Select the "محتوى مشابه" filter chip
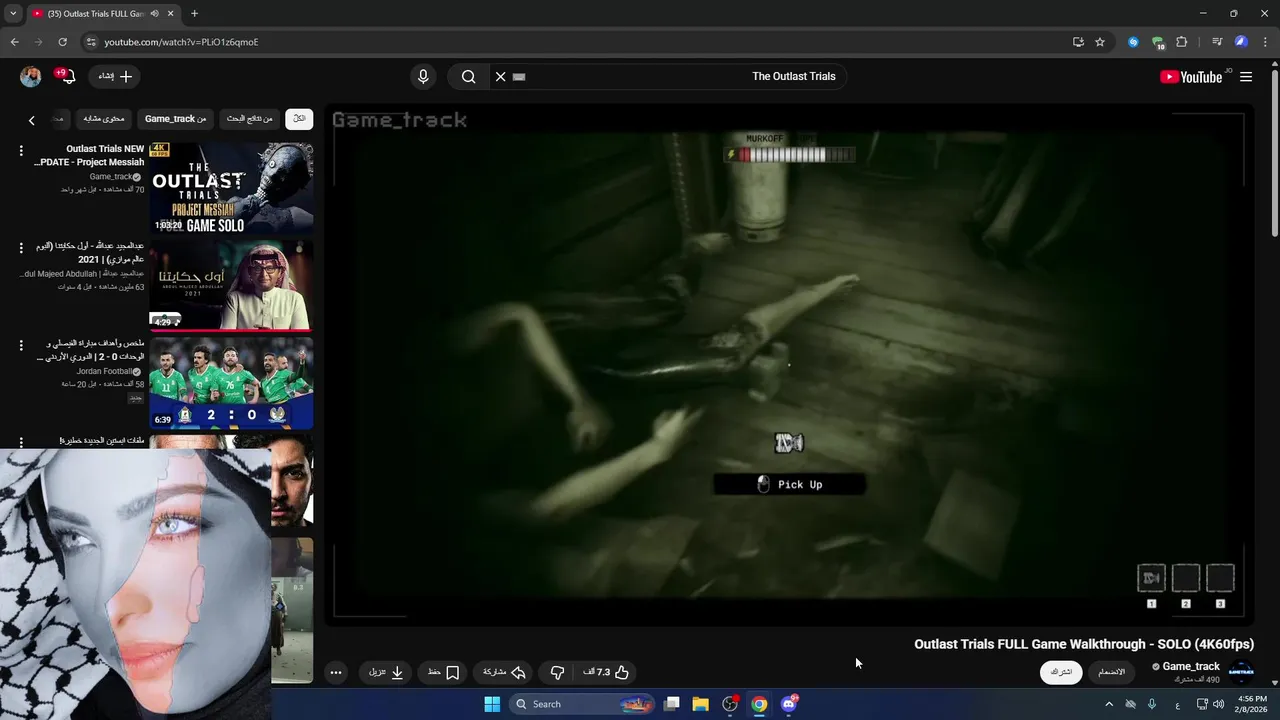The width and height of the screenshot is (1280, 720). click(104, 118)
